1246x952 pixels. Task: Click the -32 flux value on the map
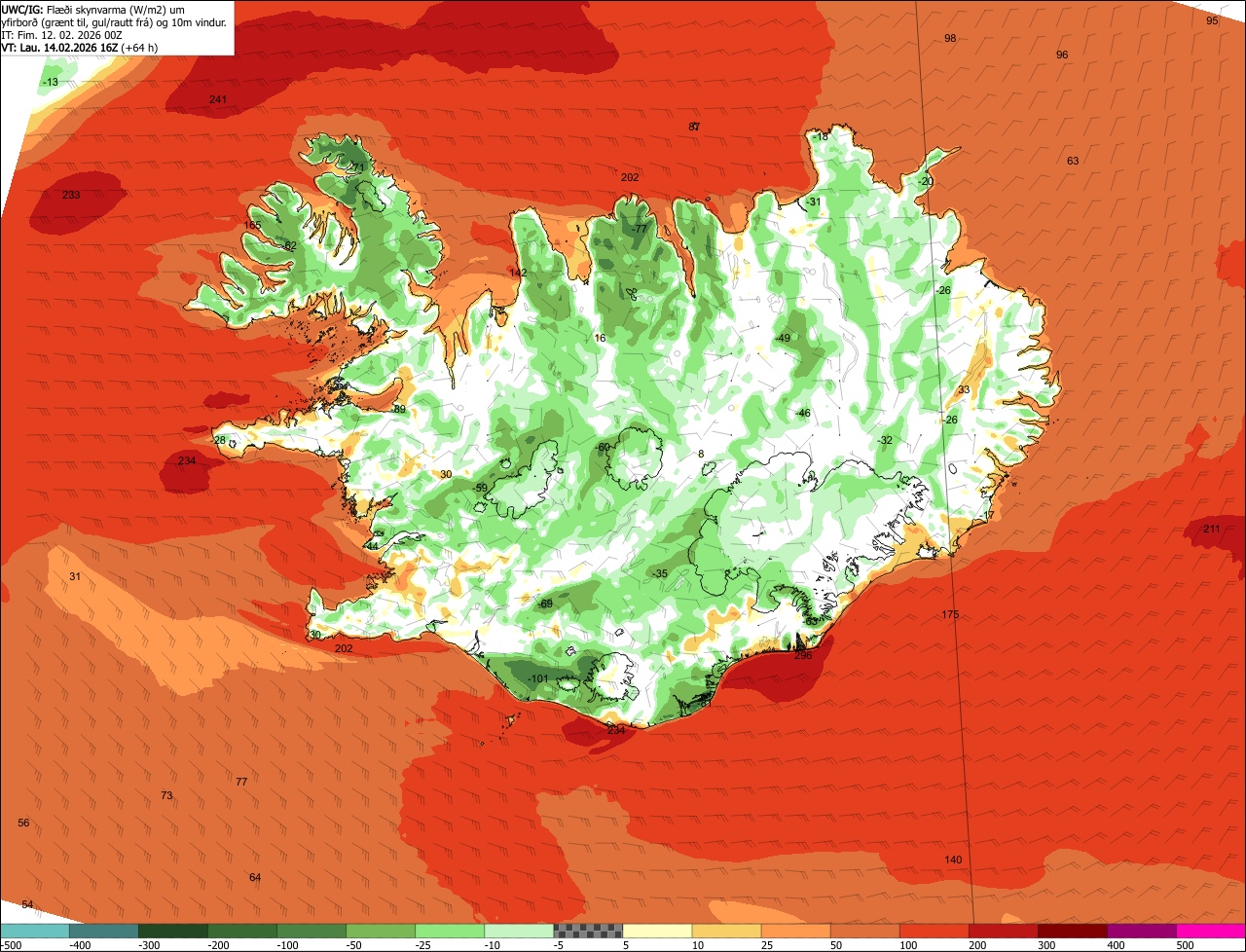pos(884,440)
